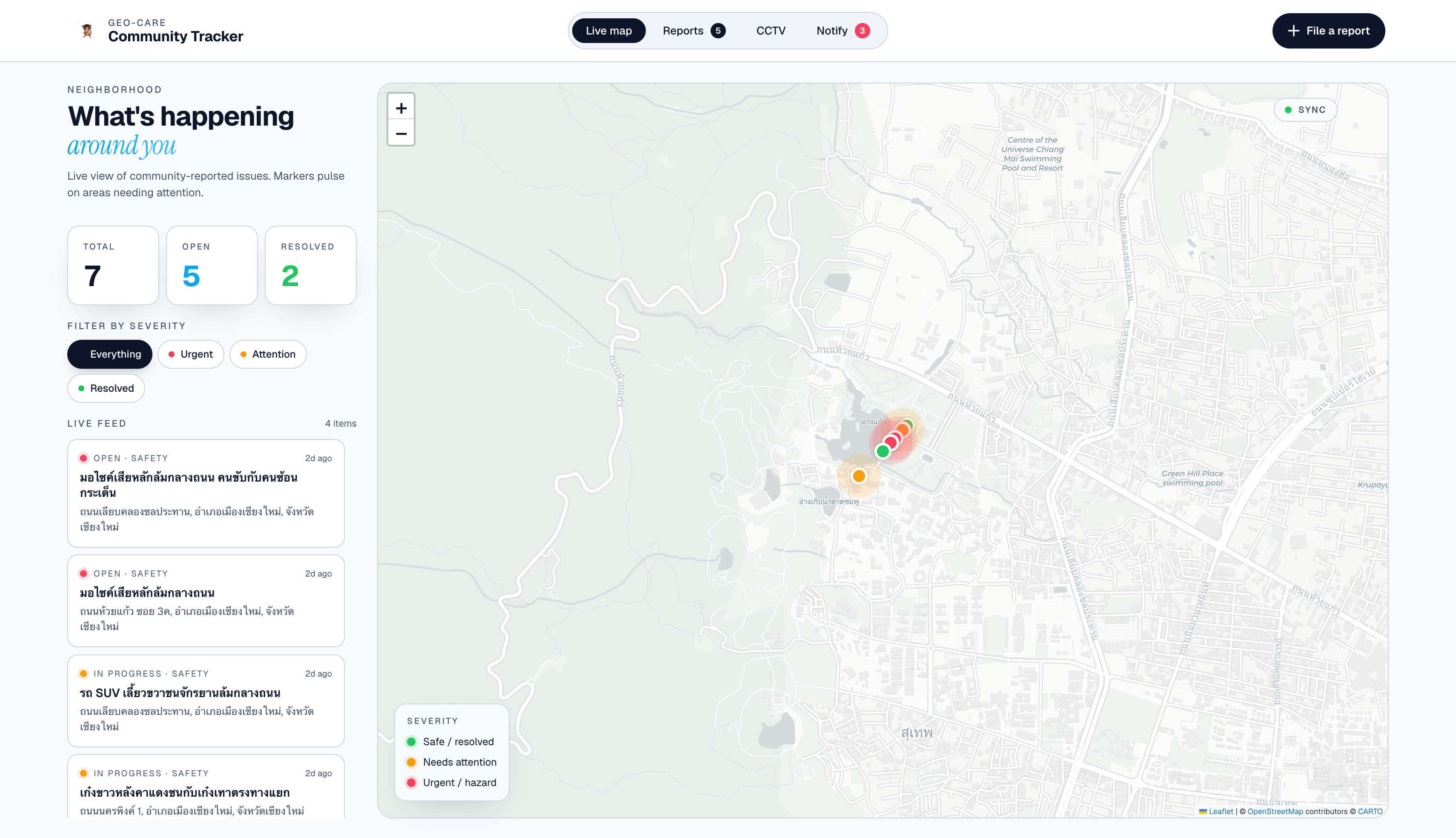Image resolution: width=1456 pixels, height=838 pixels.
Task: Open feed card 'มอไซค์เสียหลักล้มกลางถนน คนขับกับคนซ้อนกระเด็น'
Action: tap(206, 493)
